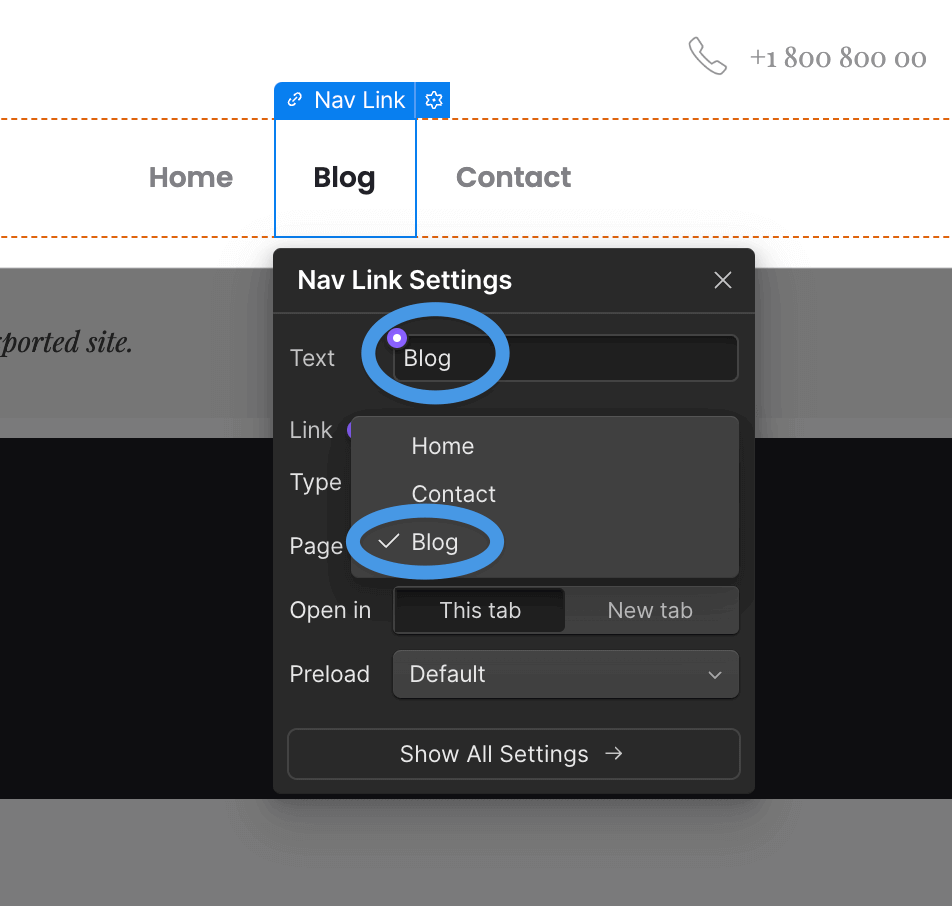
Task: Open settings via Nav Link gear icon
Action: pos(434,100)
